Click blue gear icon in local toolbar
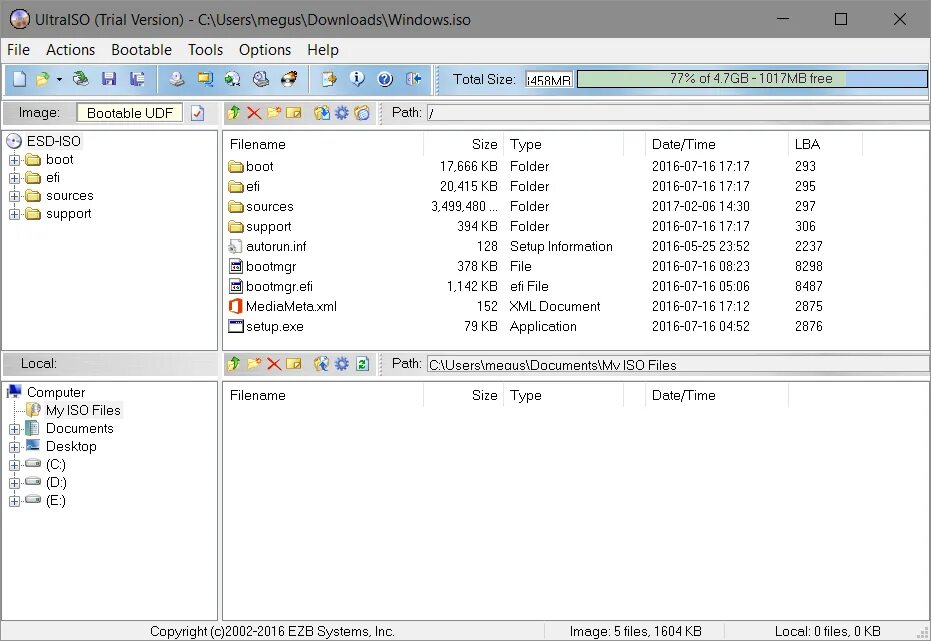The width and height of the screenshot is (931, 641). [x=342, y=364]
